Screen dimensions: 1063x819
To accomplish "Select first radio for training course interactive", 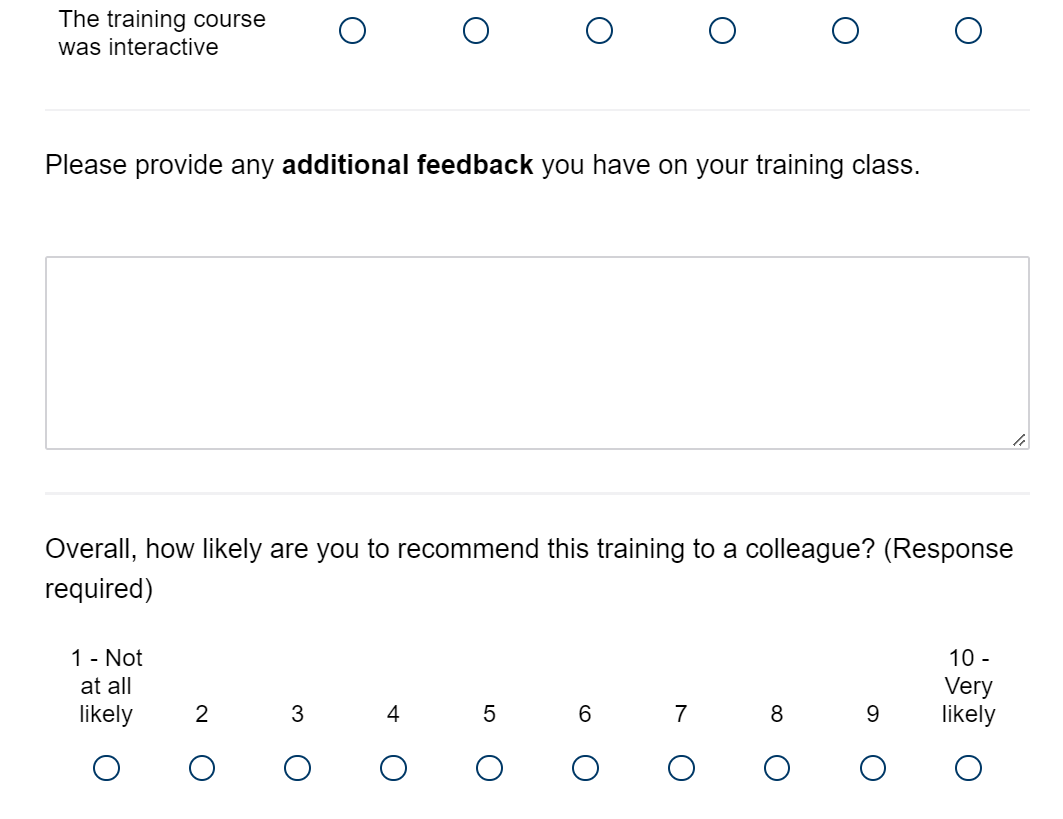I will click(x=352, y=32).
